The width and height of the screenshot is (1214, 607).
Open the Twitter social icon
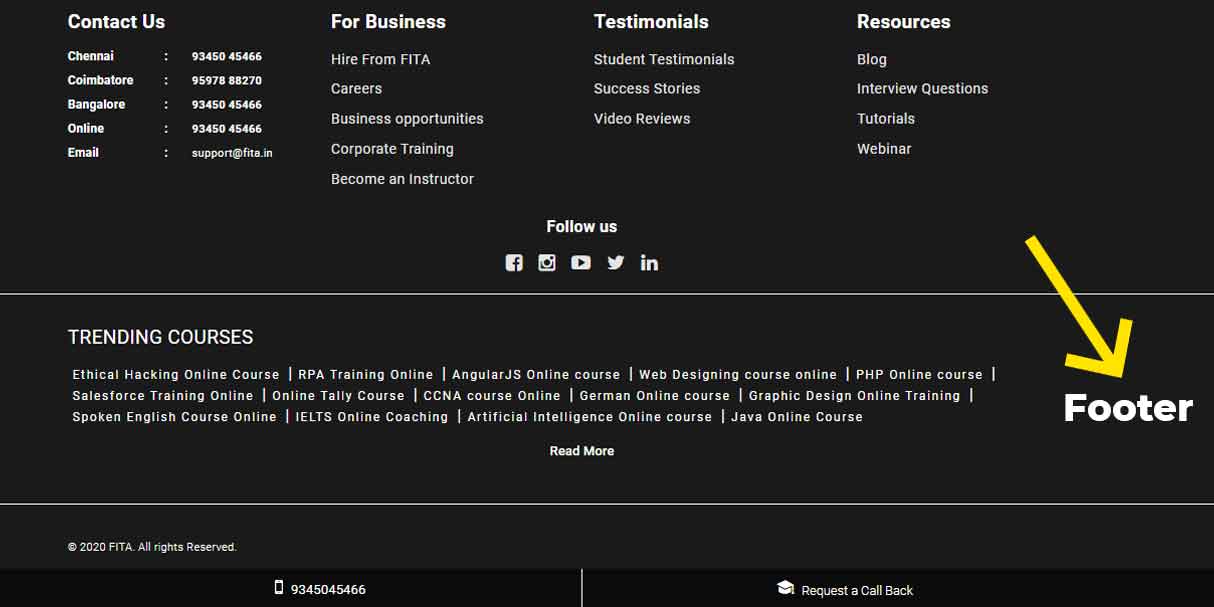pos(616,263)
